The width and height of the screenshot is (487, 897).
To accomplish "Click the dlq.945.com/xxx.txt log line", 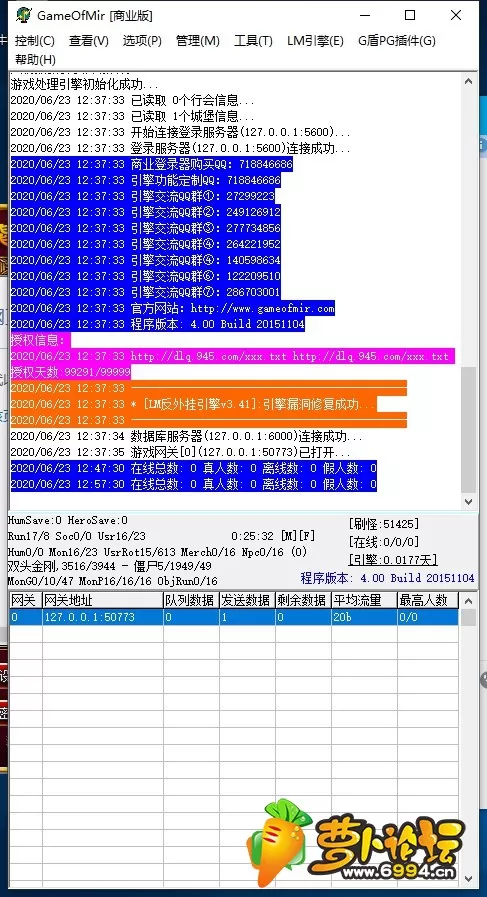I will point(233,356).
